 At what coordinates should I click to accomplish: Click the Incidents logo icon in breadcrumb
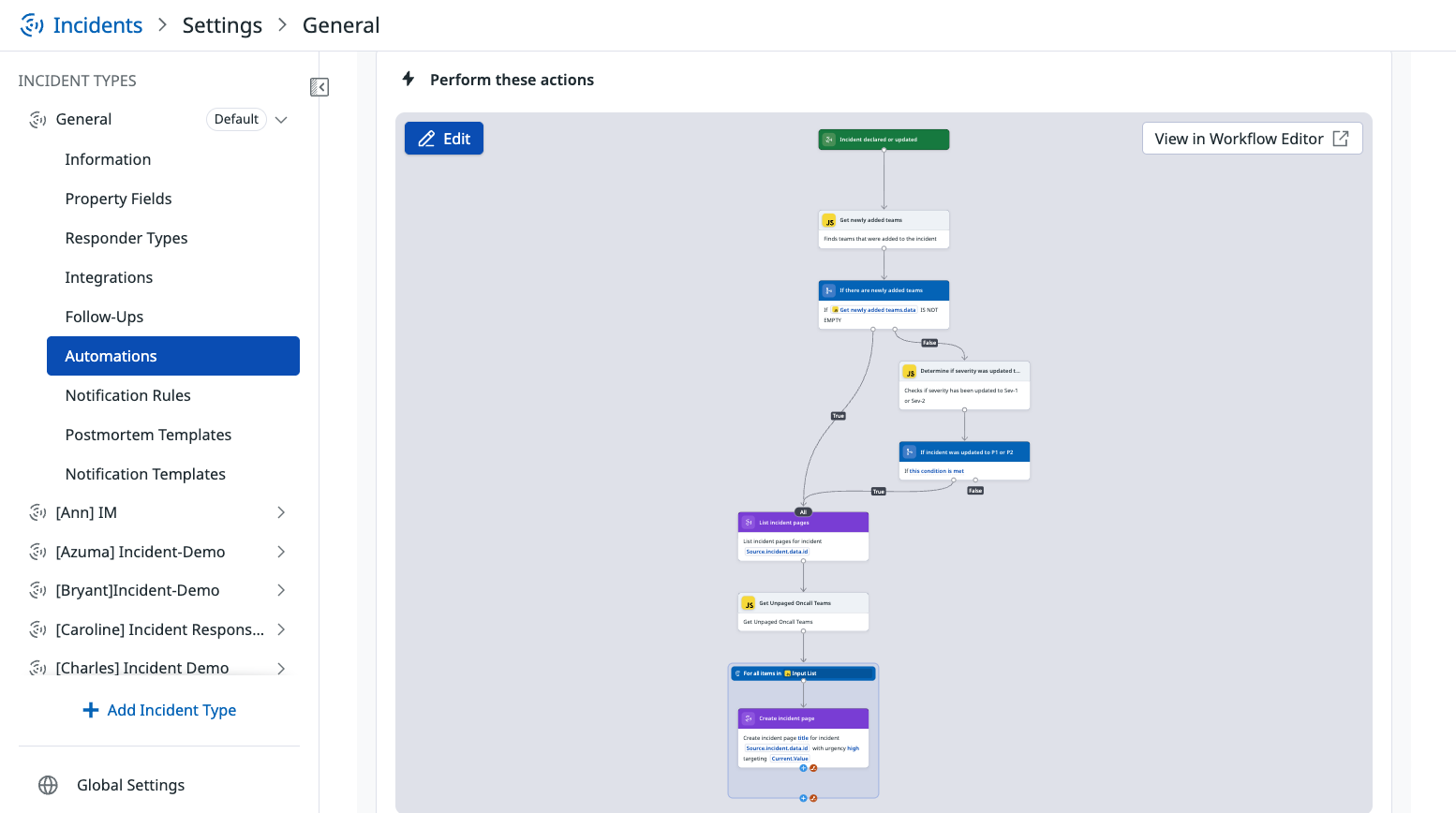(x=32, y=25)
